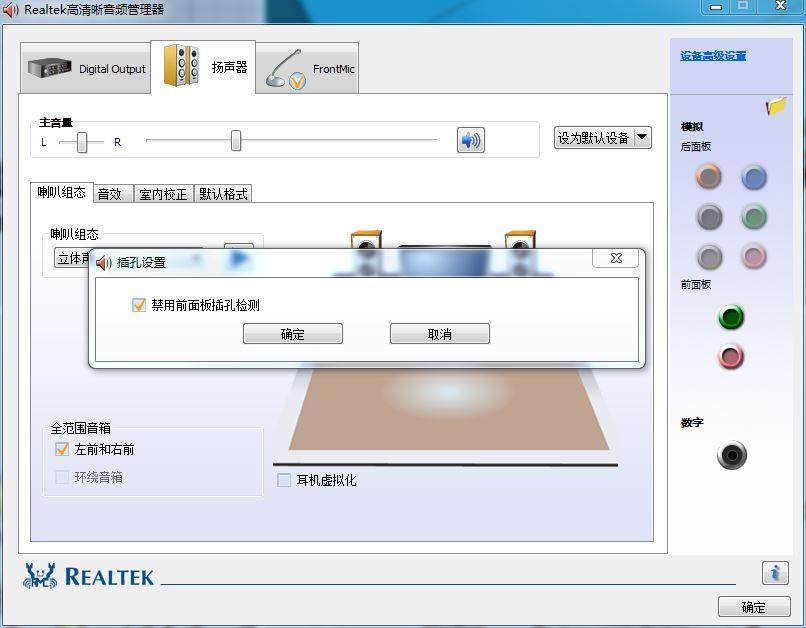Screen dimensions: 806x628
Task: Select the green headphone jack under 前面板
Action: 731,318
